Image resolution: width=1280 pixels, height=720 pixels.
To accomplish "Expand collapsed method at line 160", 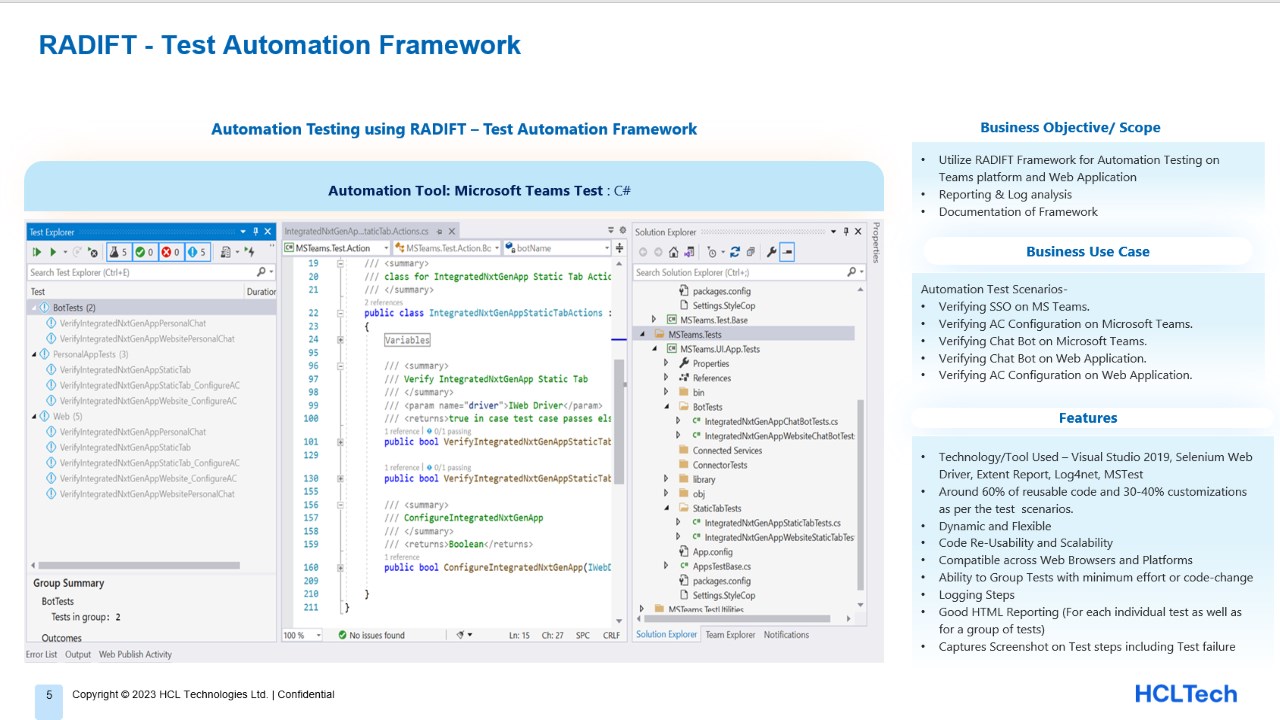I will (341, 568).
